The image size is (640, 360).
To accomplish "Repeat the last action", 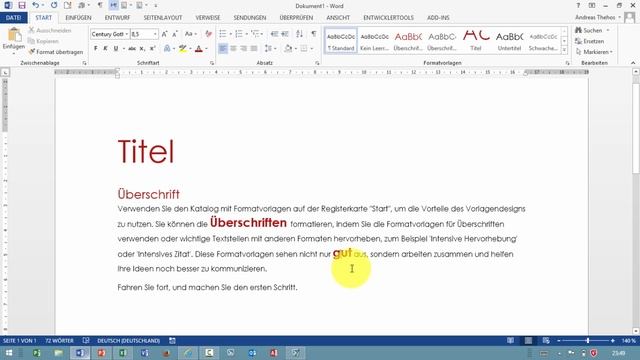I will (x=54, y=6).
